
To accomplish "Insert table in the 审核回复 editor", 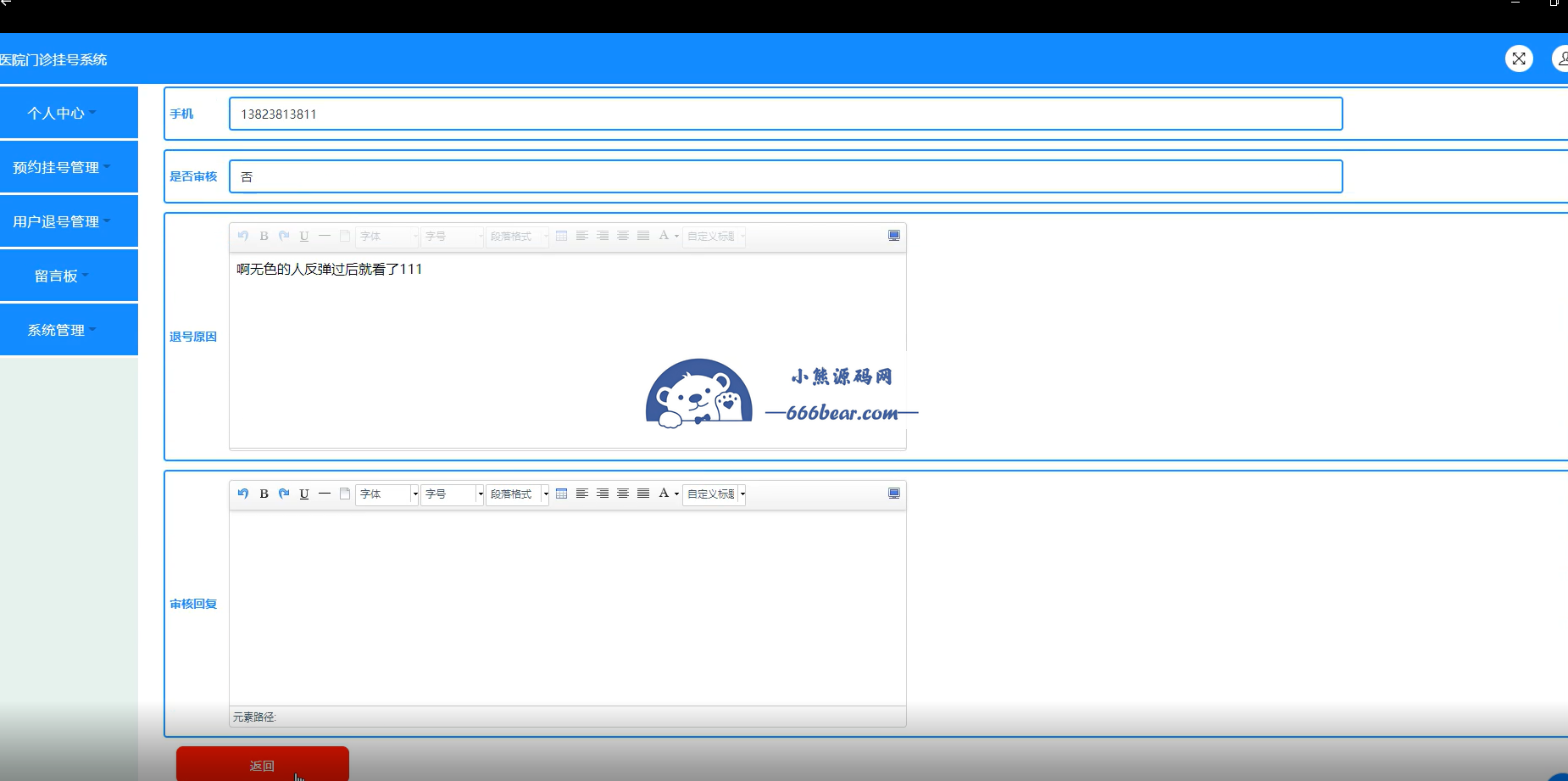I will [562, 494].
